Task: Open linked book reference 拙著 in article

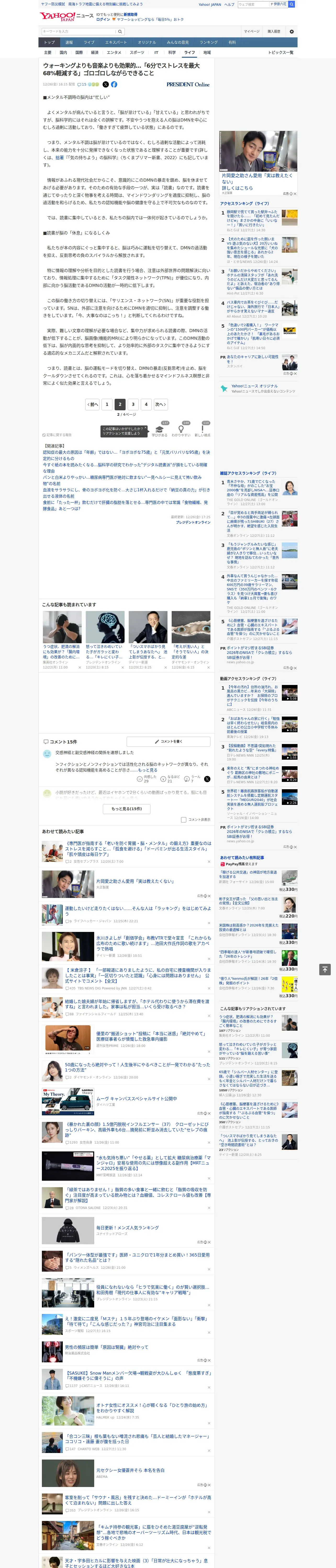Action: 59,158
